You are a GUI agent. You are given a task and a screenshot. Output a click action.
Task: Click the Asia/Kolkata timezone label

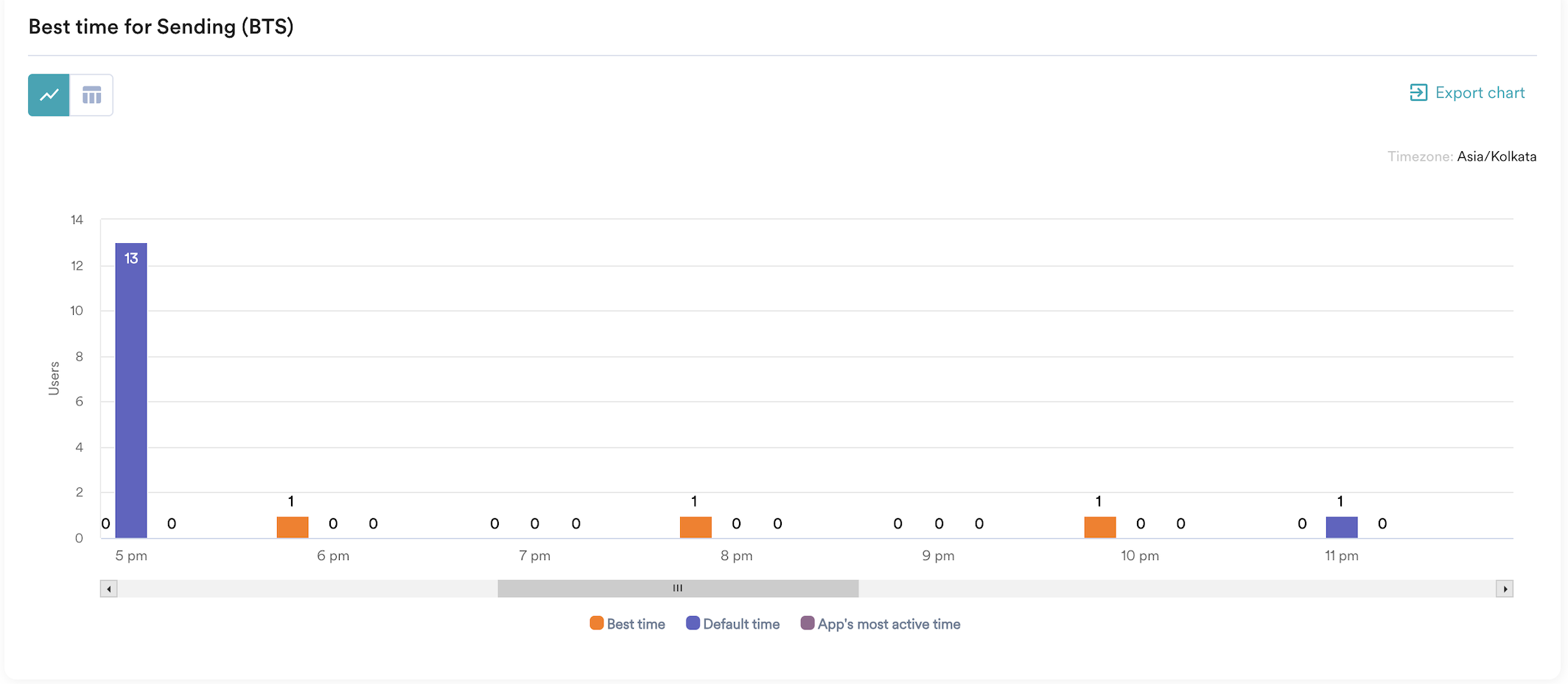[x=1496, y=156]
